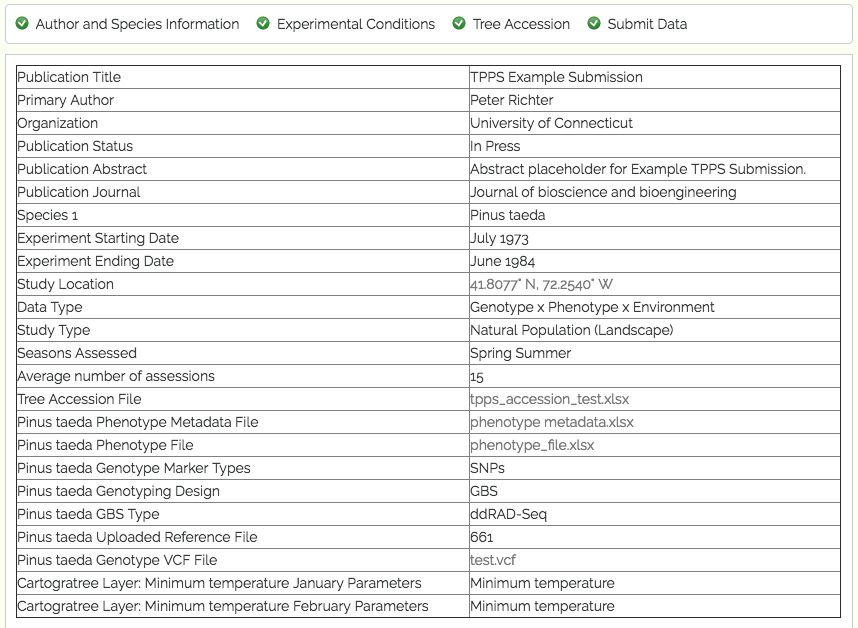Select the Submit Data step
Viewport: 858px width, 628px height.
point(647,24)
